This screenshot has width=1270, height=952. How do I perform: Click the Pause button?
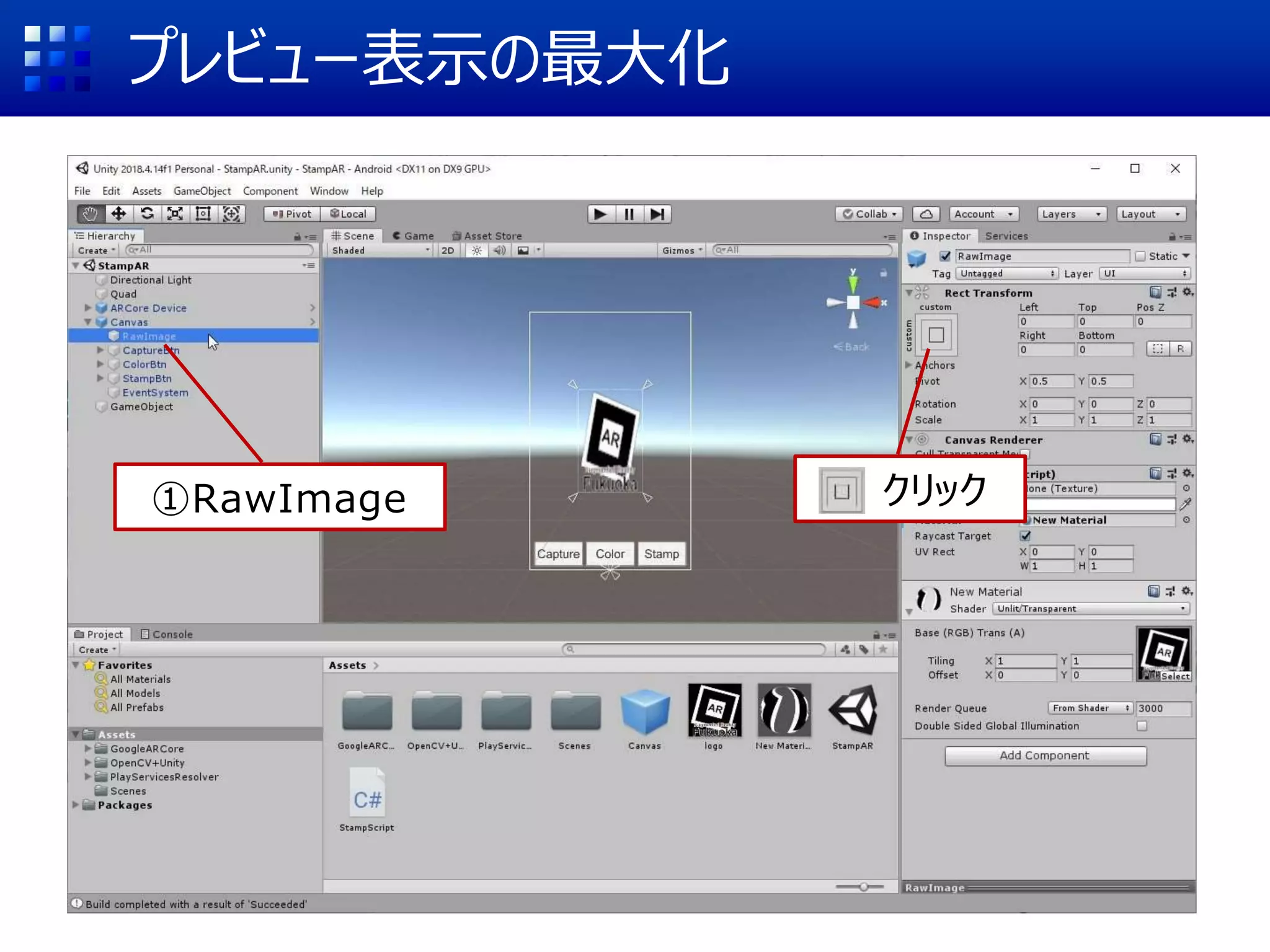629,214
